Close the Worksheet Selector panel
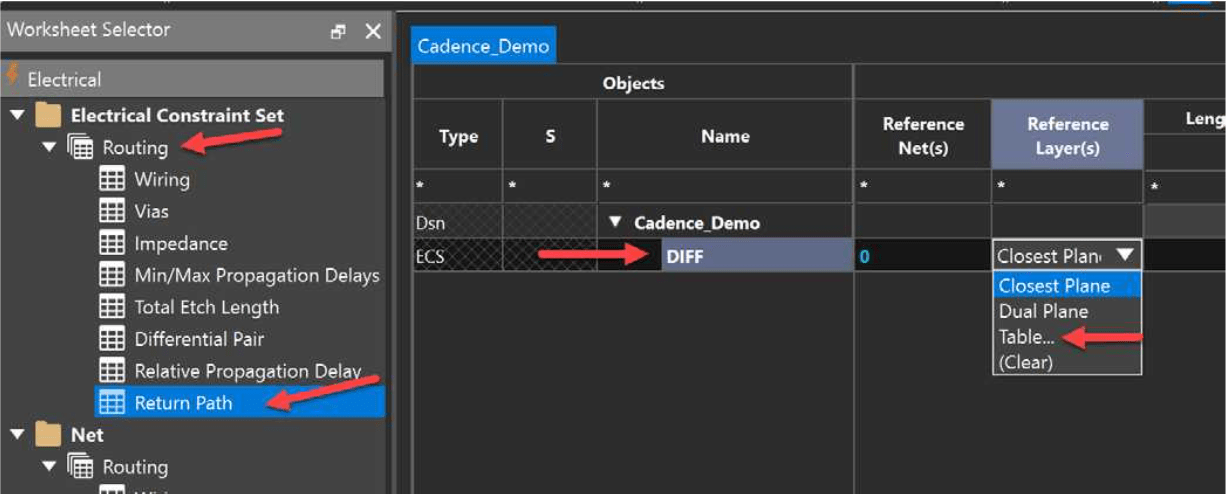1227x494 pixels. tap(372, 31)
